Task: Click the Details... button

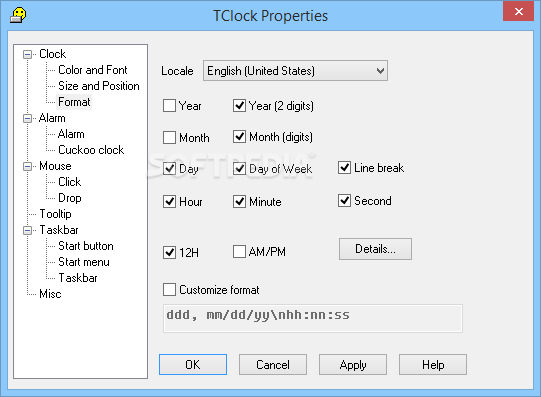Action: point(375,249)
